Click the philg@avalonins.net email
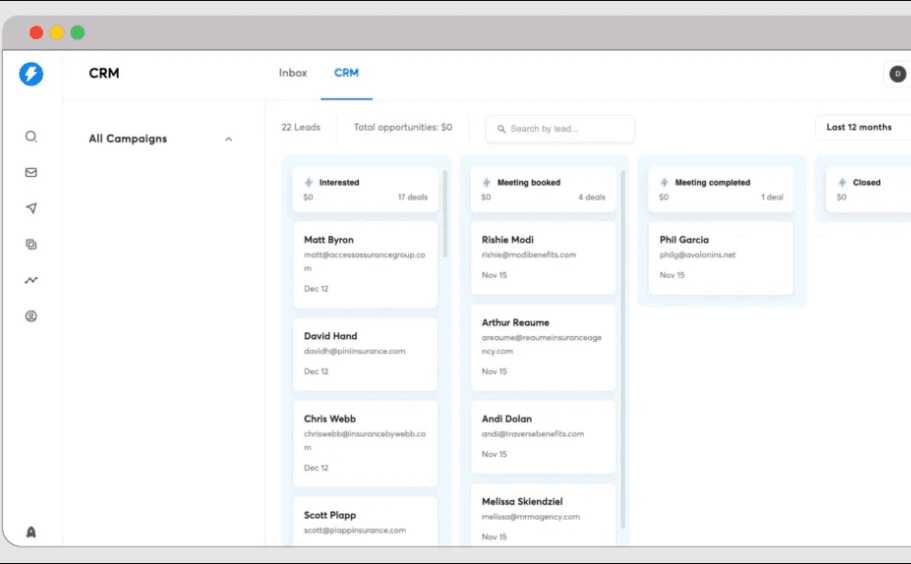Screen dimensions: 911x564 click(697, 255)
